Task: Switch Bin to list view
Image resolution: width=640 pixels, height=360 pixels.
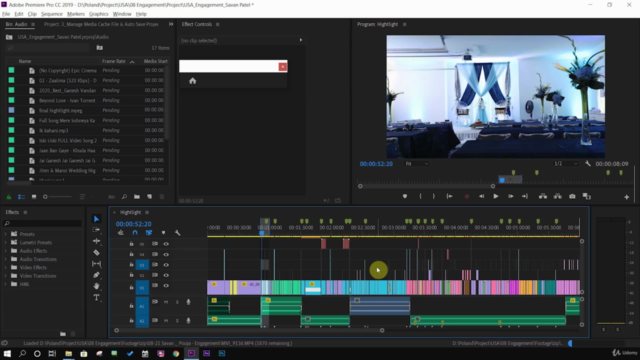Action: [22, 197]
